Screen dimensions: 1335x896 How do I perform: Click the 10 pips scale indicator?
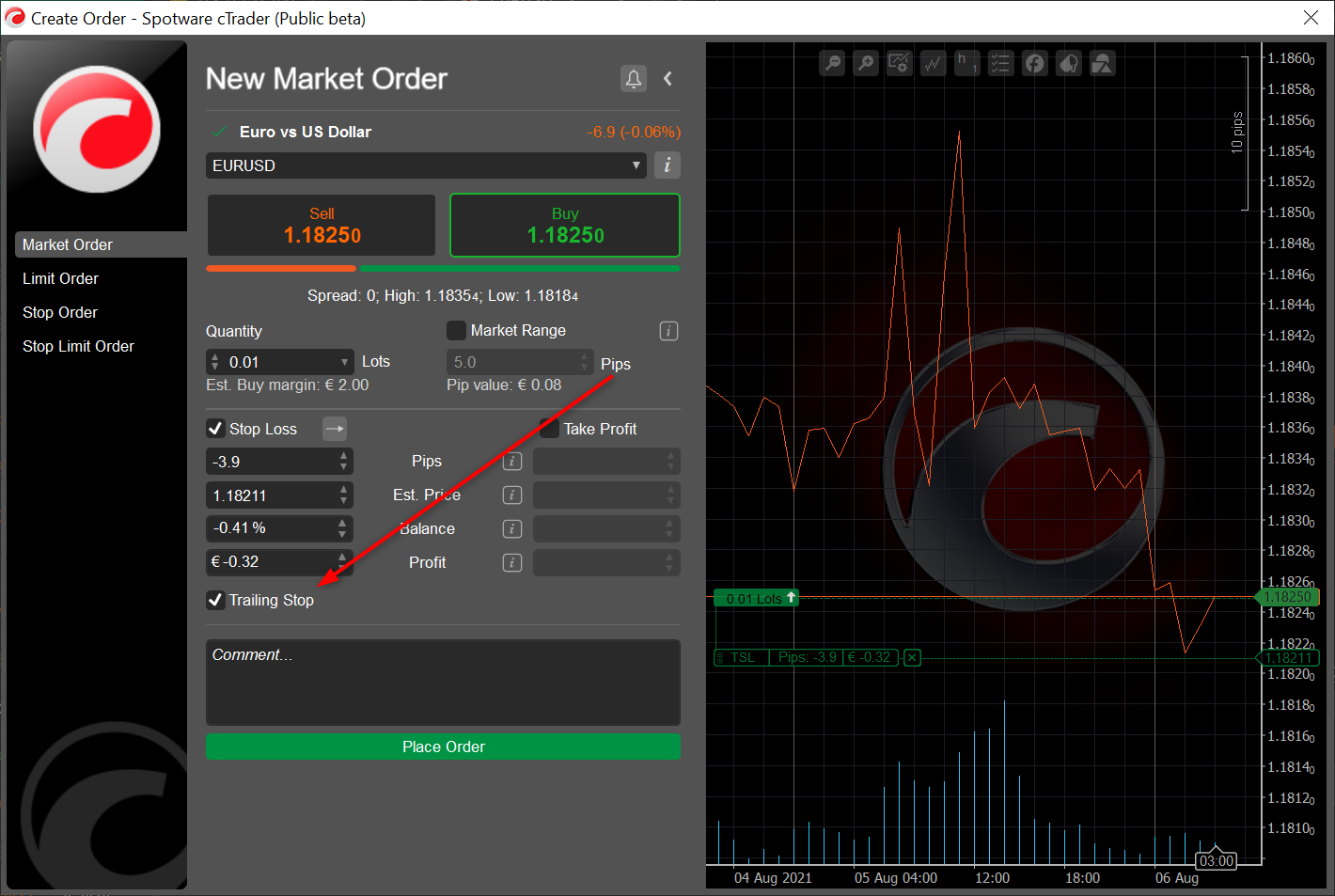(1237, 133)
